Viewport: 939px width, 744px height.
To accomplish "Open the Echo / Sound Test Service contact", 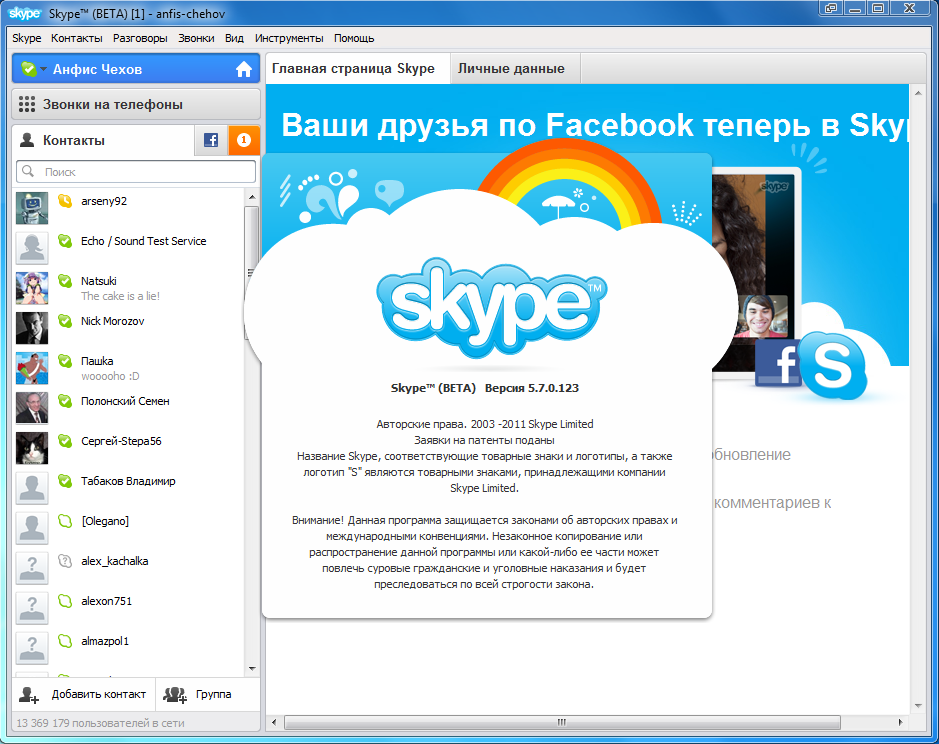I will tap(143, 241).
